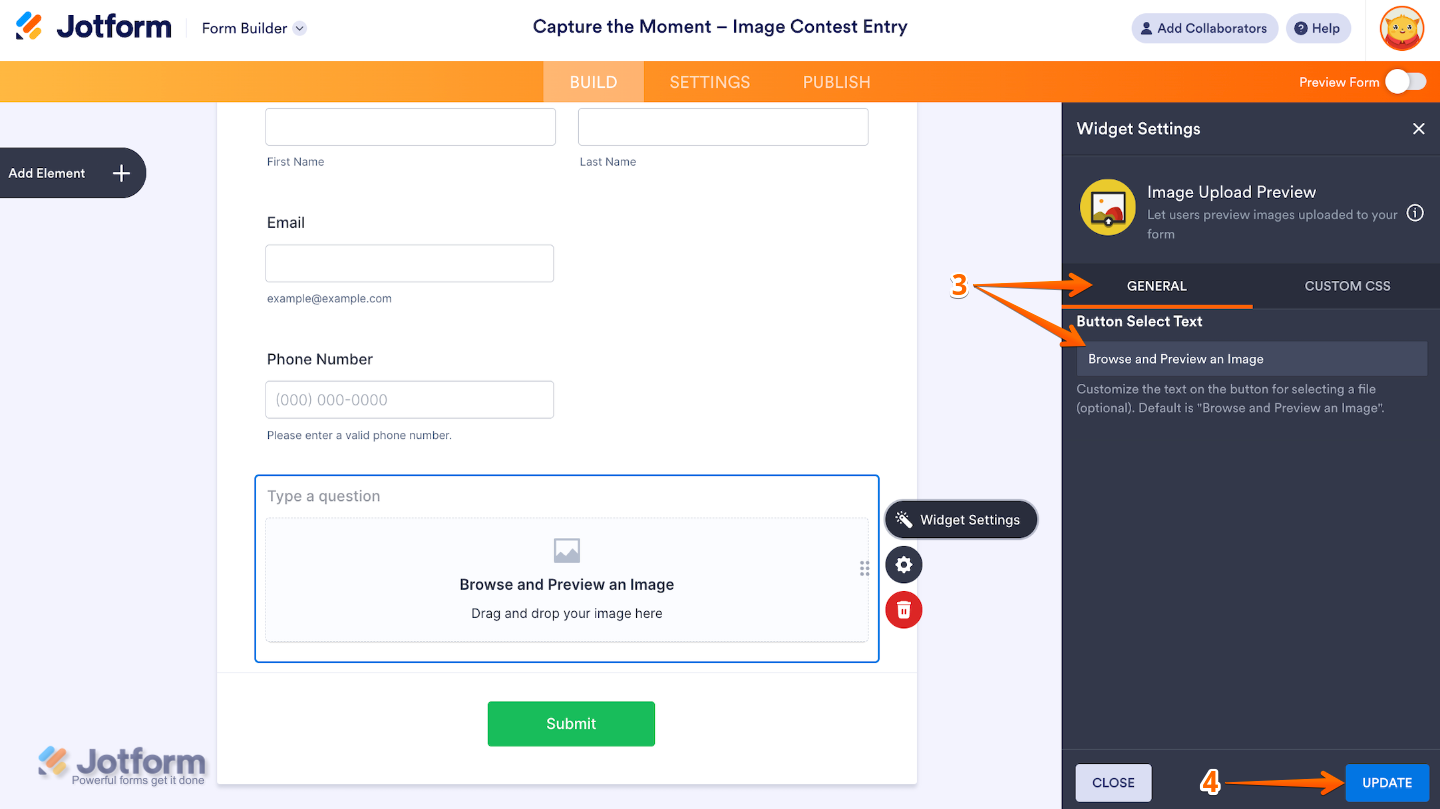
Task: Open the Help button
Action: pyautogui.click(x=1317, y=28)
